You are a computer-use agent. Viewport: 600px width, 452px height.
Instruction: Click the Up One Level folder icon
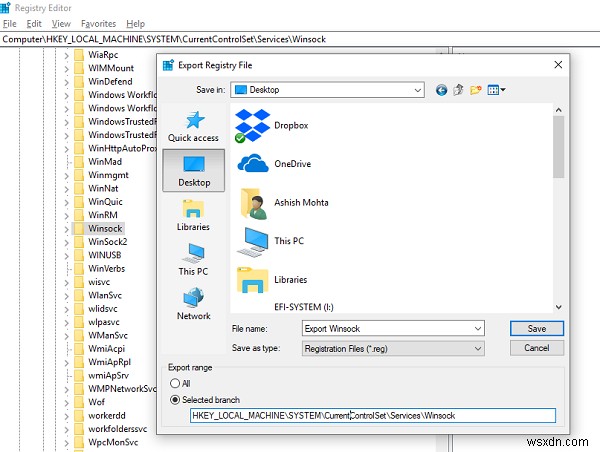pyautogui.click(x=458, y=90)
